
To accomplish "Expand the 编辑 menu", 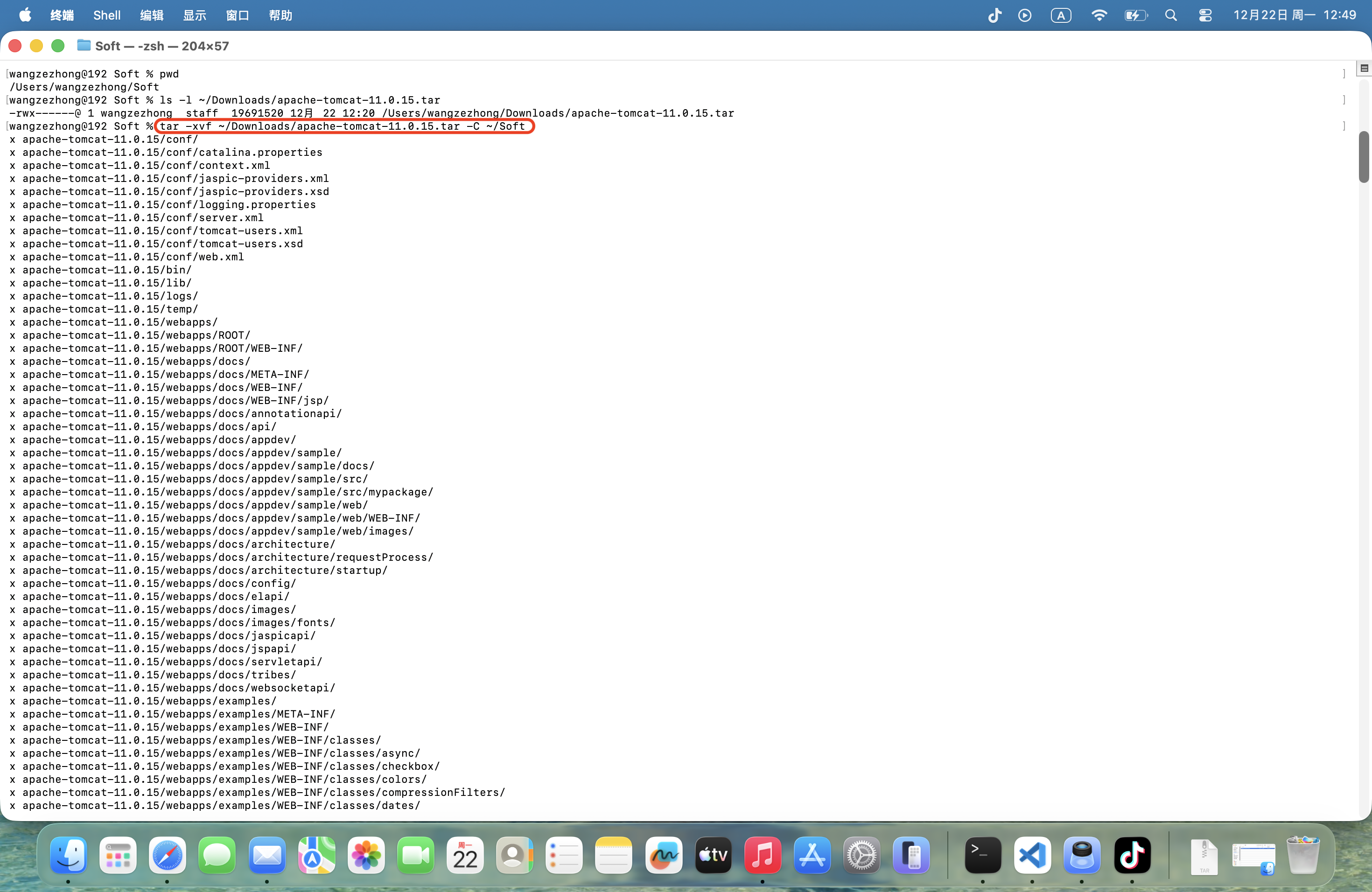I will [152, 15].
